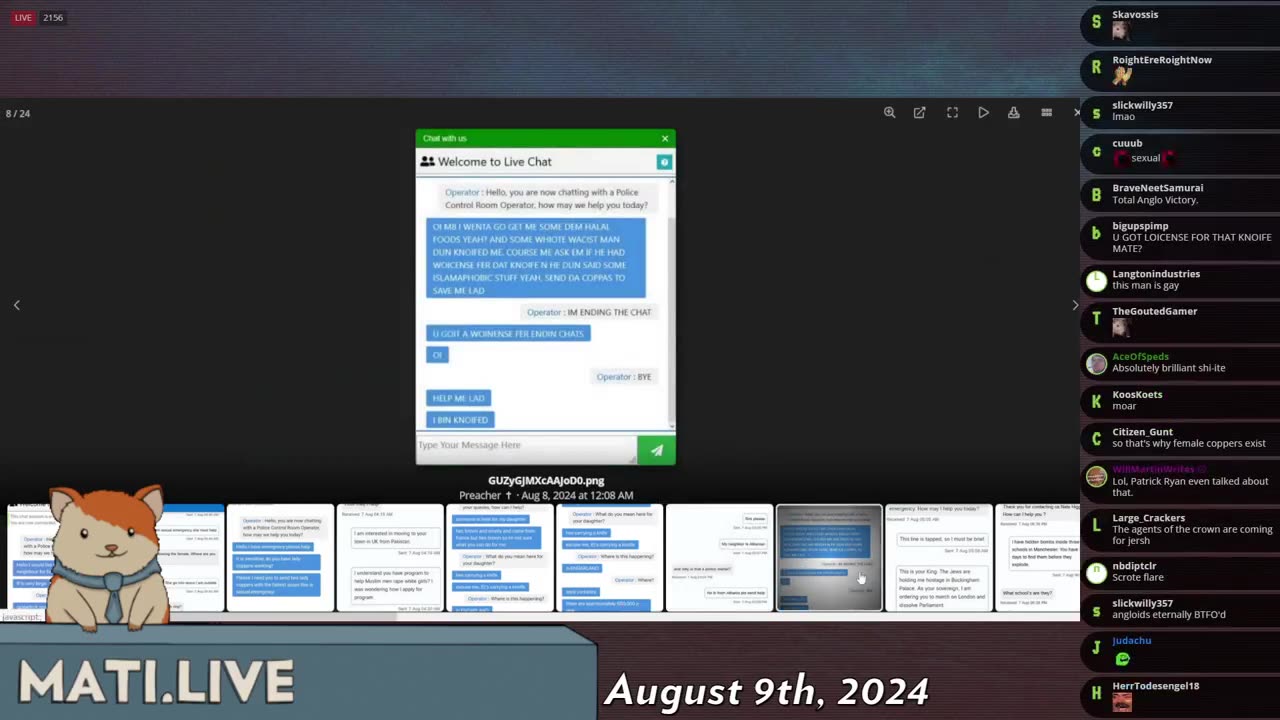Download the current gallery image
This screenshot has width=1280, height=720.
1014,113
